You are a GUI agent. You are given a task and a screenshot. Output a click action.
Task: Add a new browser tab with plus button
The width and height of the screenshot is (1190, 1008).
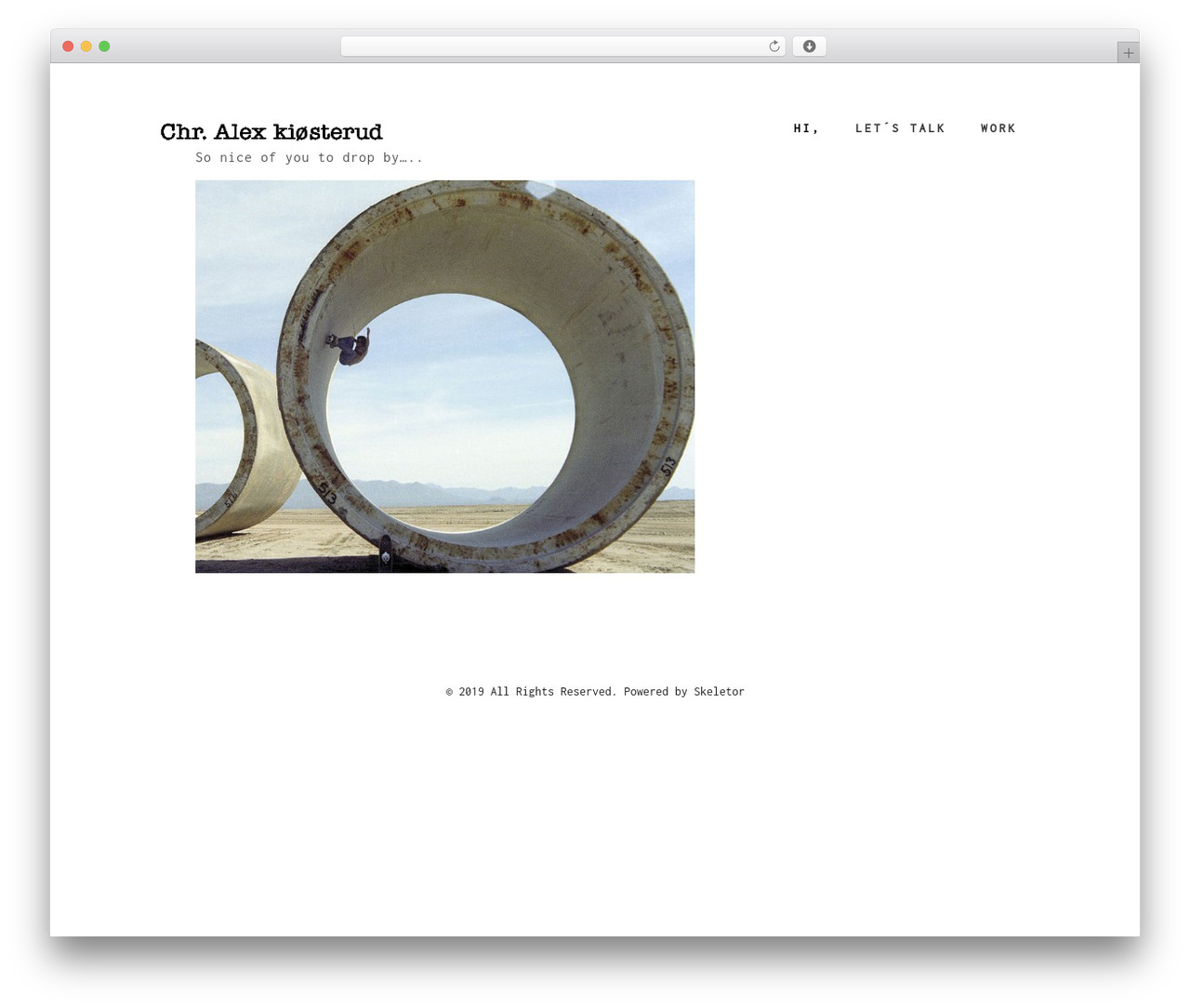1128,53
